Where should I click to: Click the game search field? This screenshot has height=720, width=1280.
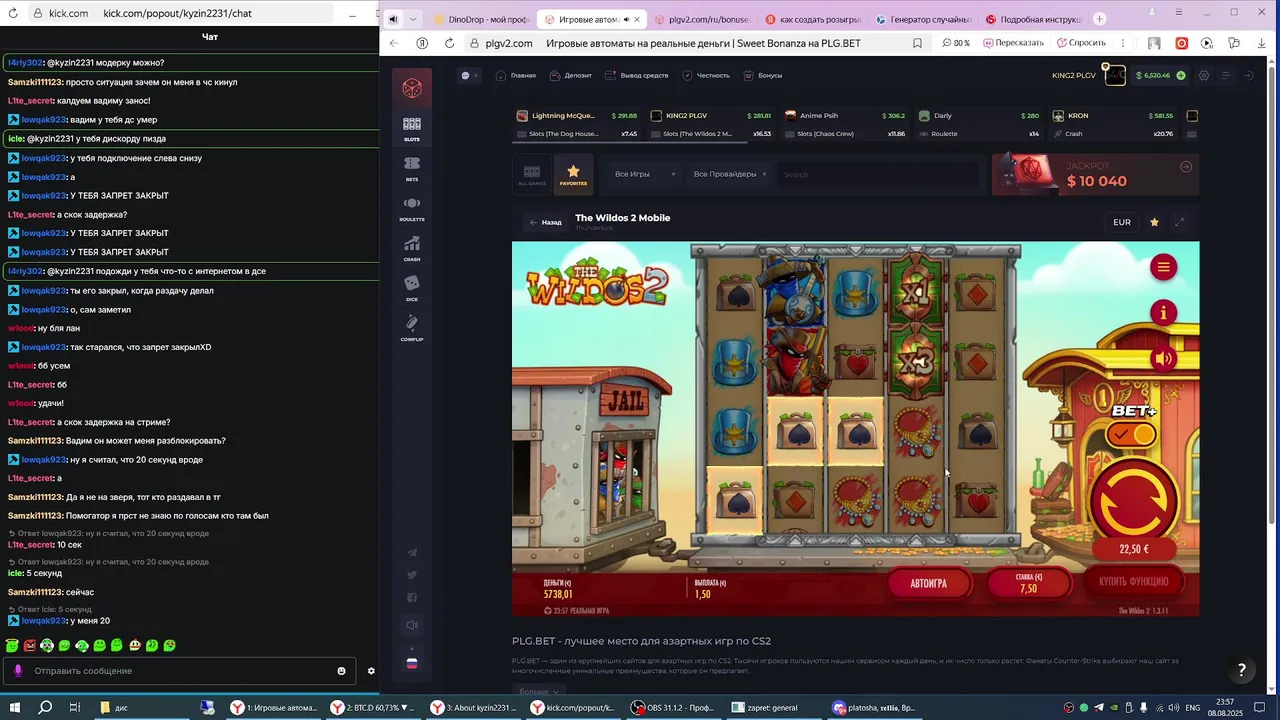point(880,174)
